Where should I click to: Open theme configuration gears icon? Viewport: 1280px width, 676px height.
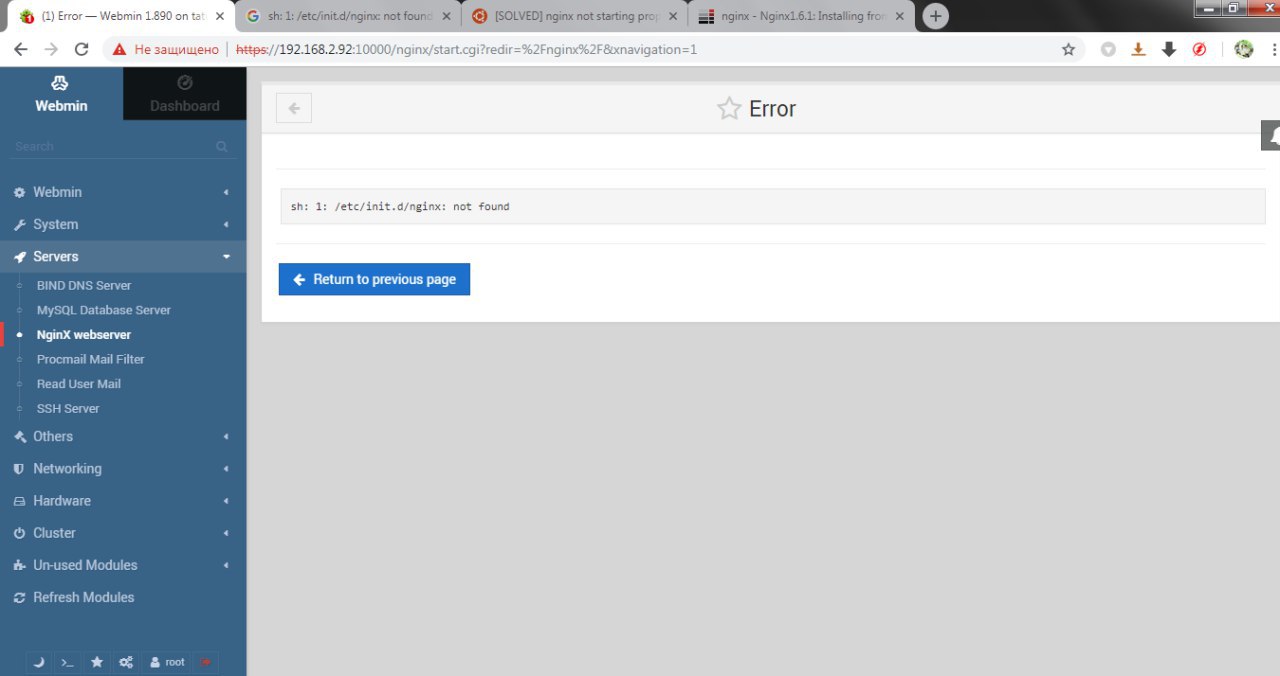[126, 662]
